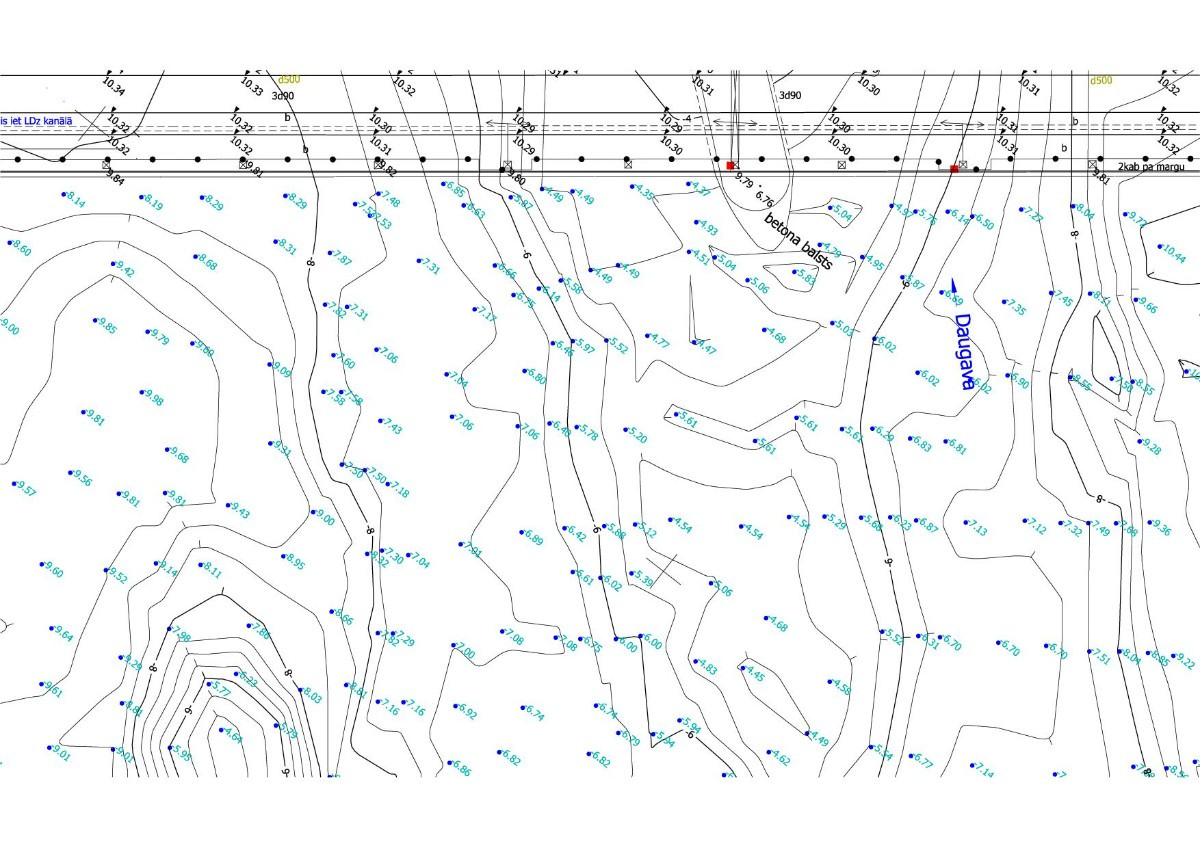Click the black elevation label 6.76
This screenshot has height=848, width=1200.
(x=765, y=192)
